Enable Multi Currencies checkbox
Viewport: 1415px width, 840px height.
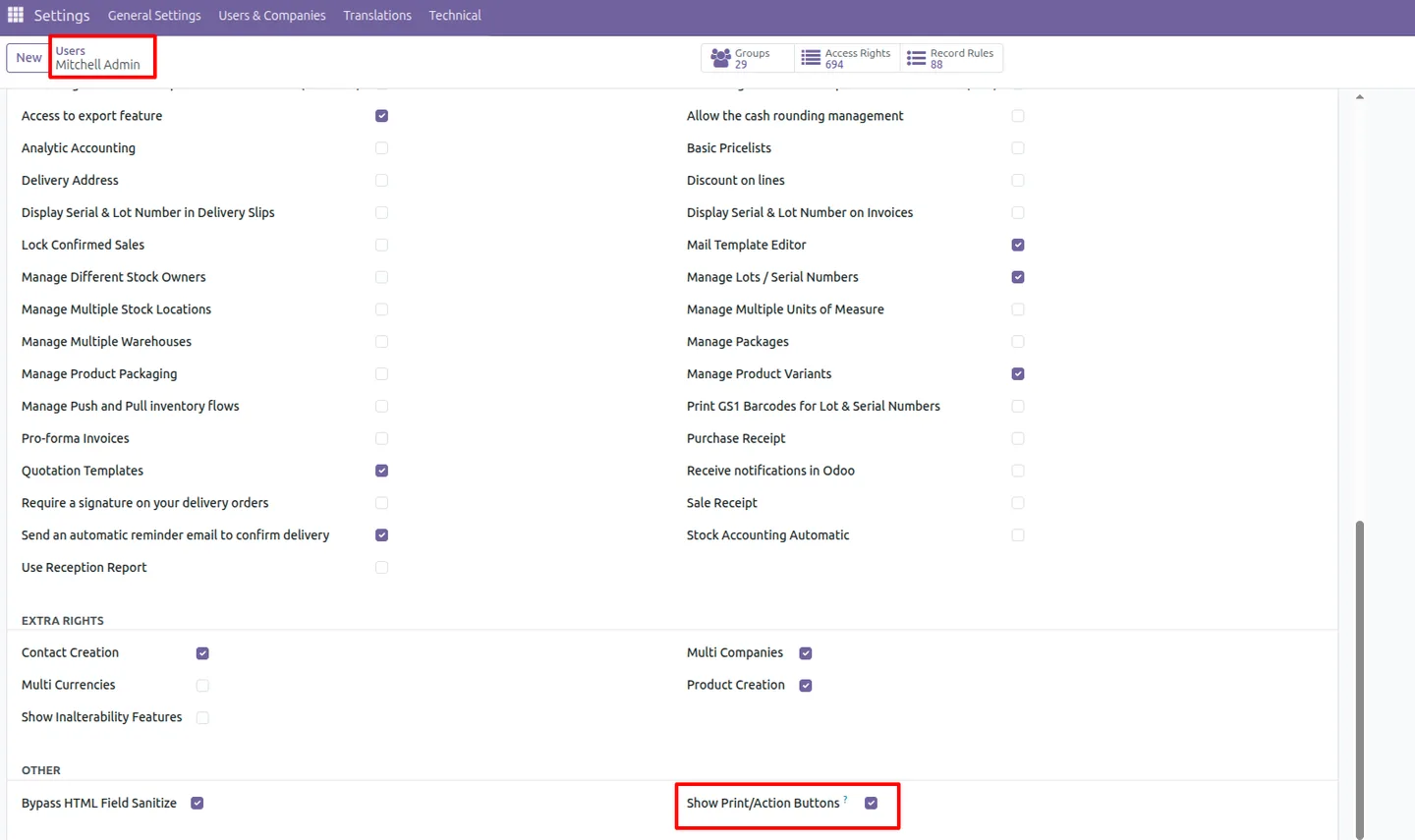click(202, 686)
